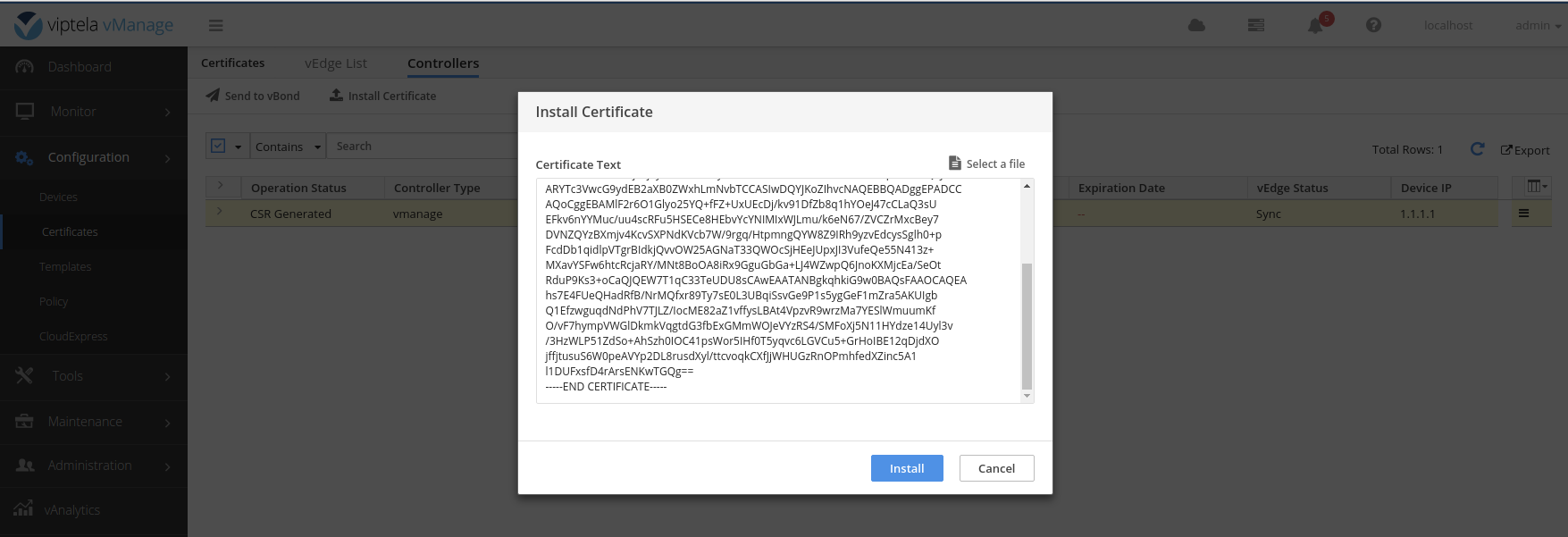1568x537 pixels.
Task: Open the Contains filter dropdown
Action: 287,147
